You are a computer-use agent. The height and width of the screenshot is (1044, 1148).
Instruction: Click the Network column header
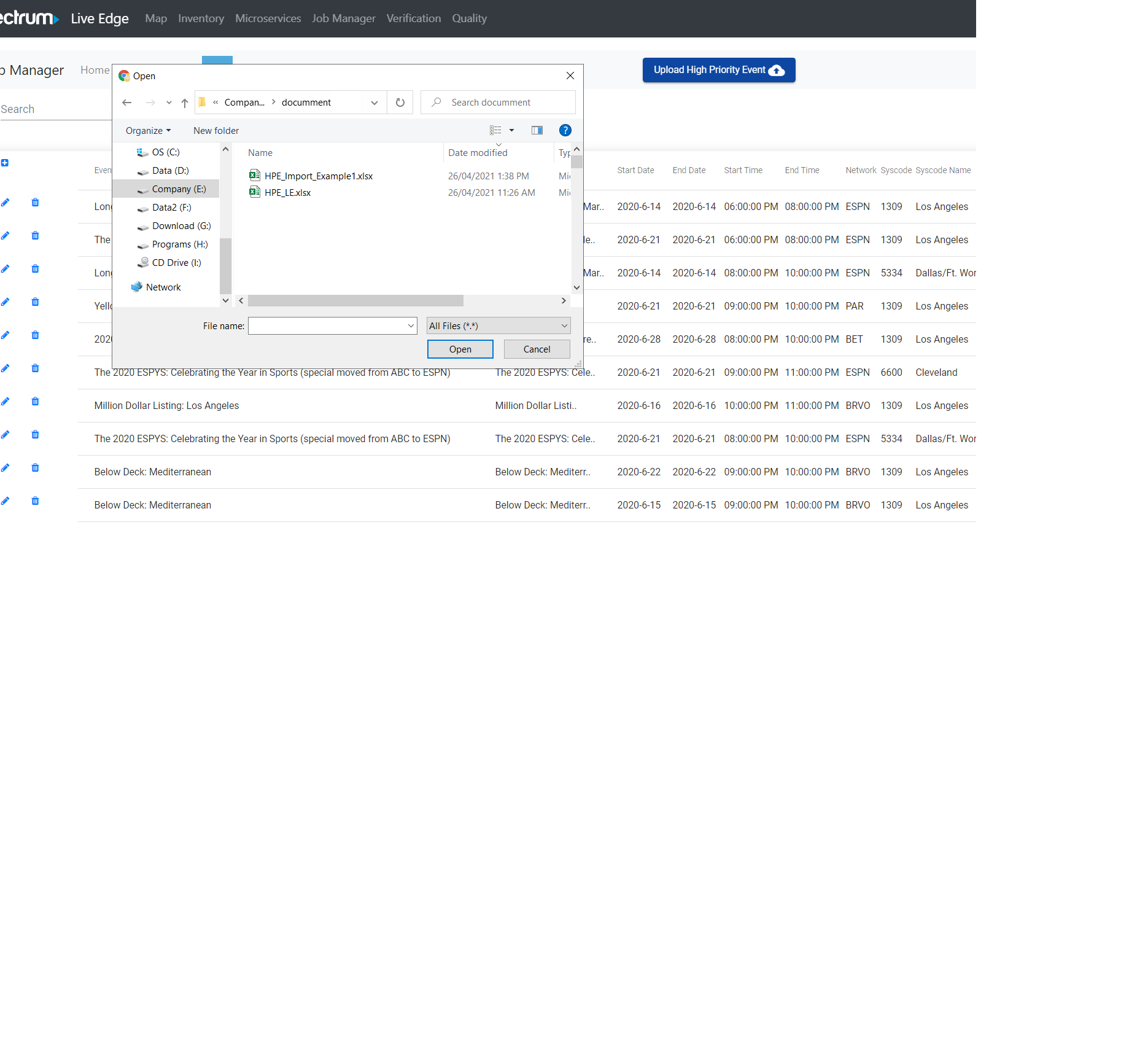861,170
